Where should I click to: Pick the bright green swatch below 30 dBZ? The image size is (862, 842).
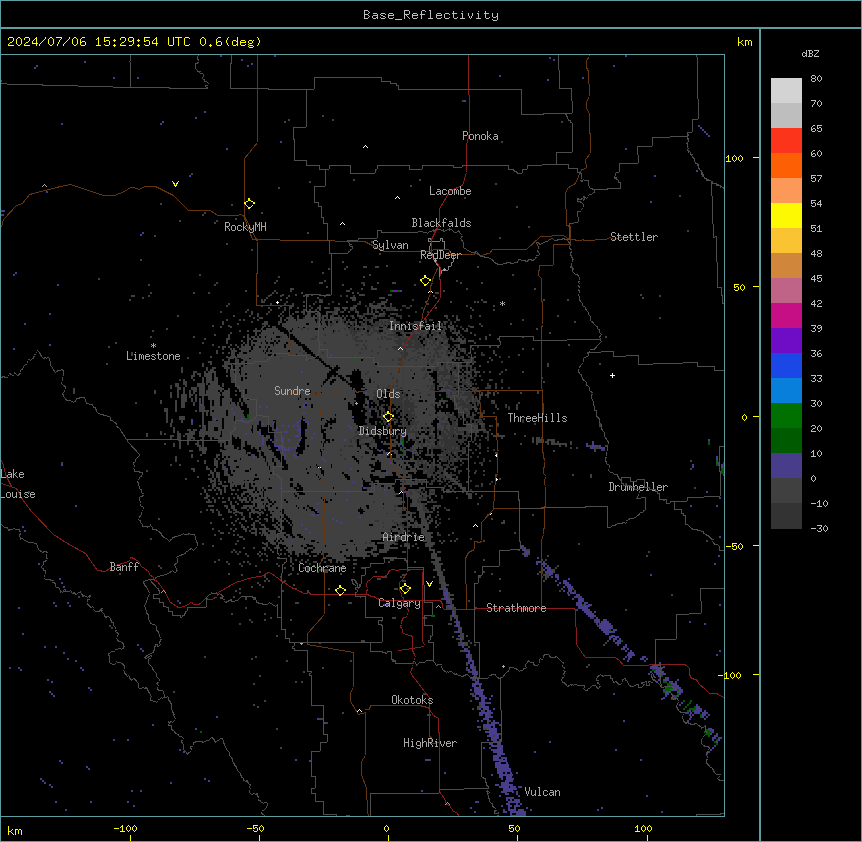point(786,416)
